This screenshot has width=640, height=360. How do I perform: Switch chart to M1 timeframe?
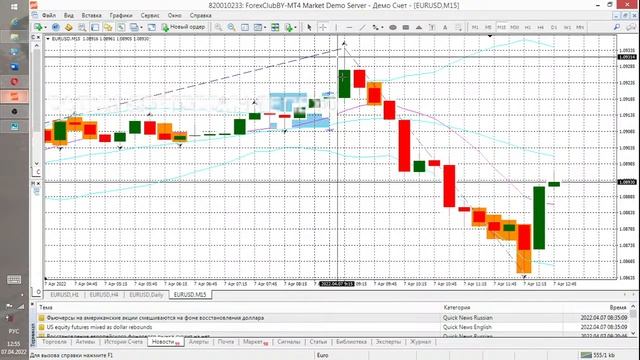click(x=475, y=27)
